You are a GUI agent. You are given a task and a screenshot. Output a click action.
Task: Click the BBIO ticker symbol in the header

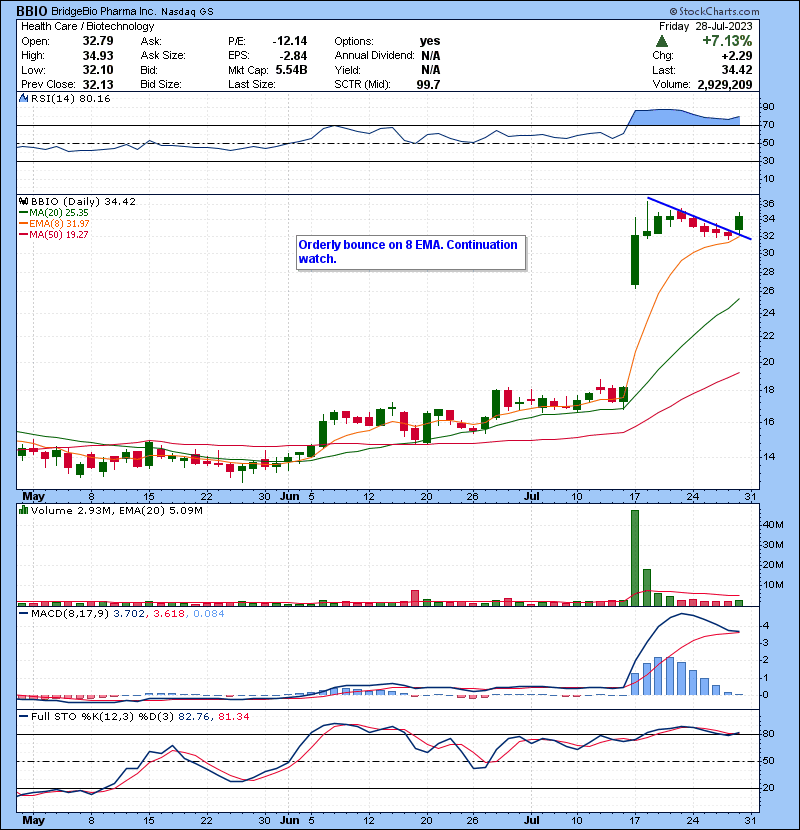[x=32, y=11]
